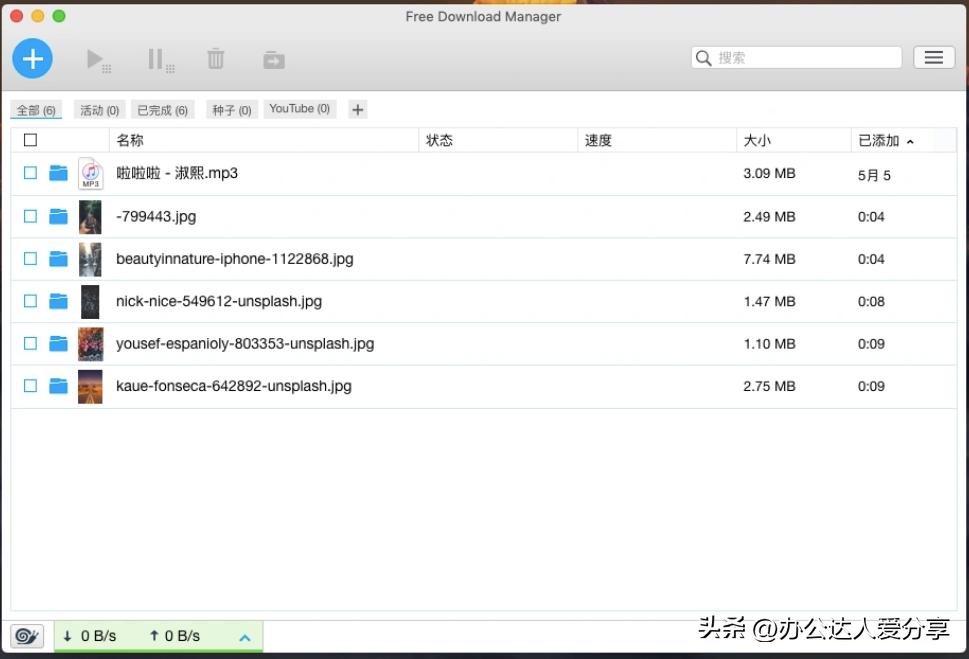Select the 种子 (0) torrents tab
The height and width of the screenshot is (659, 969).
pos(231,109)
